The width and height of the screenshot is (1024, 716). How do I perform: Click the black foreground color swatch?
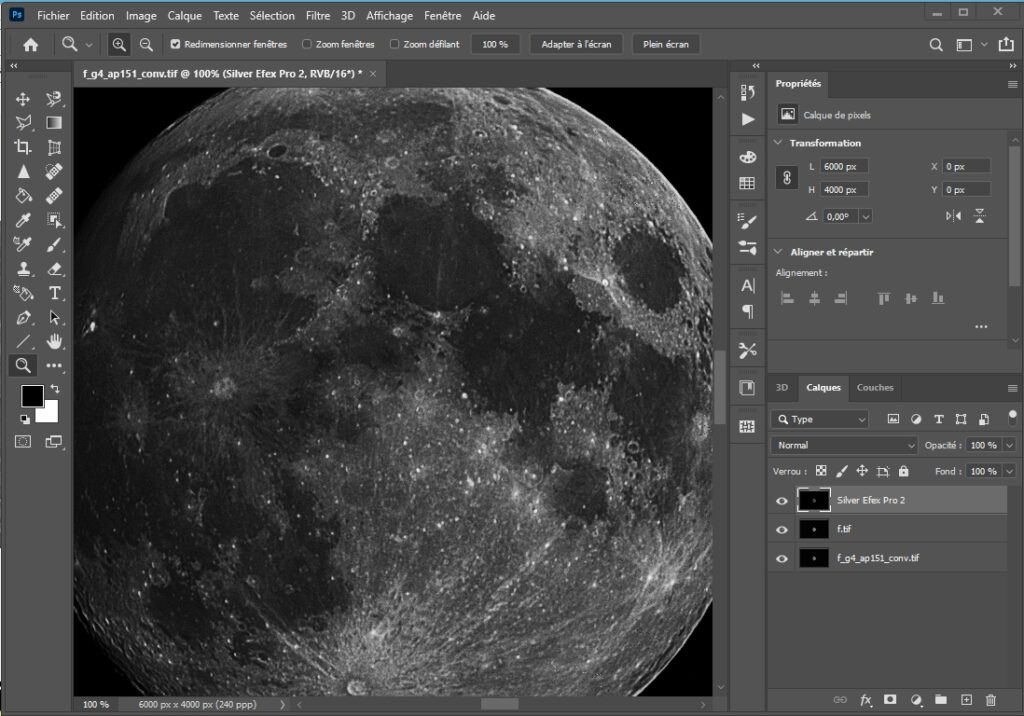tap(32, 396)
